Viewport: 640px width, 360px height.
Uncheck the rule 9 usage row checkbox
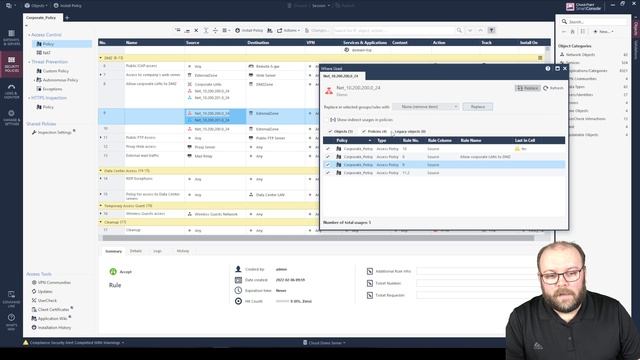coord(328,165)
